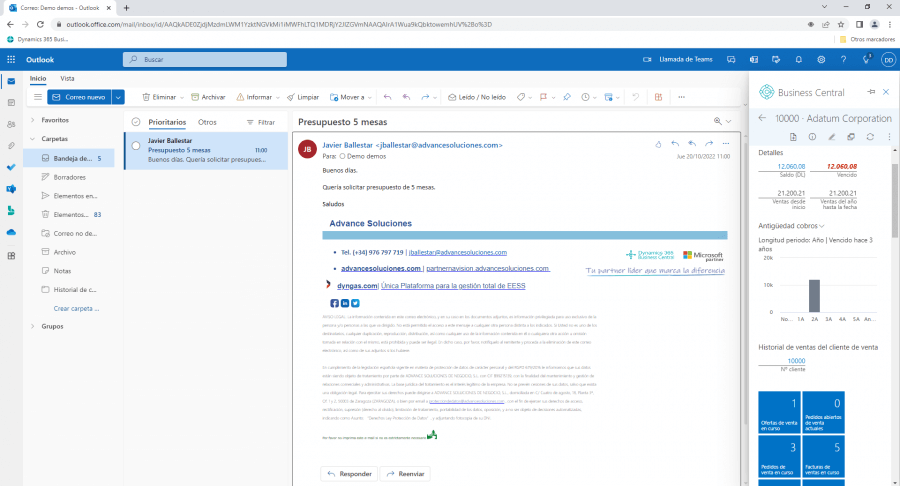Collapse the Carpetas folder section
The height and width of the screenshot is (486, 900).
[x=33, y=138]
